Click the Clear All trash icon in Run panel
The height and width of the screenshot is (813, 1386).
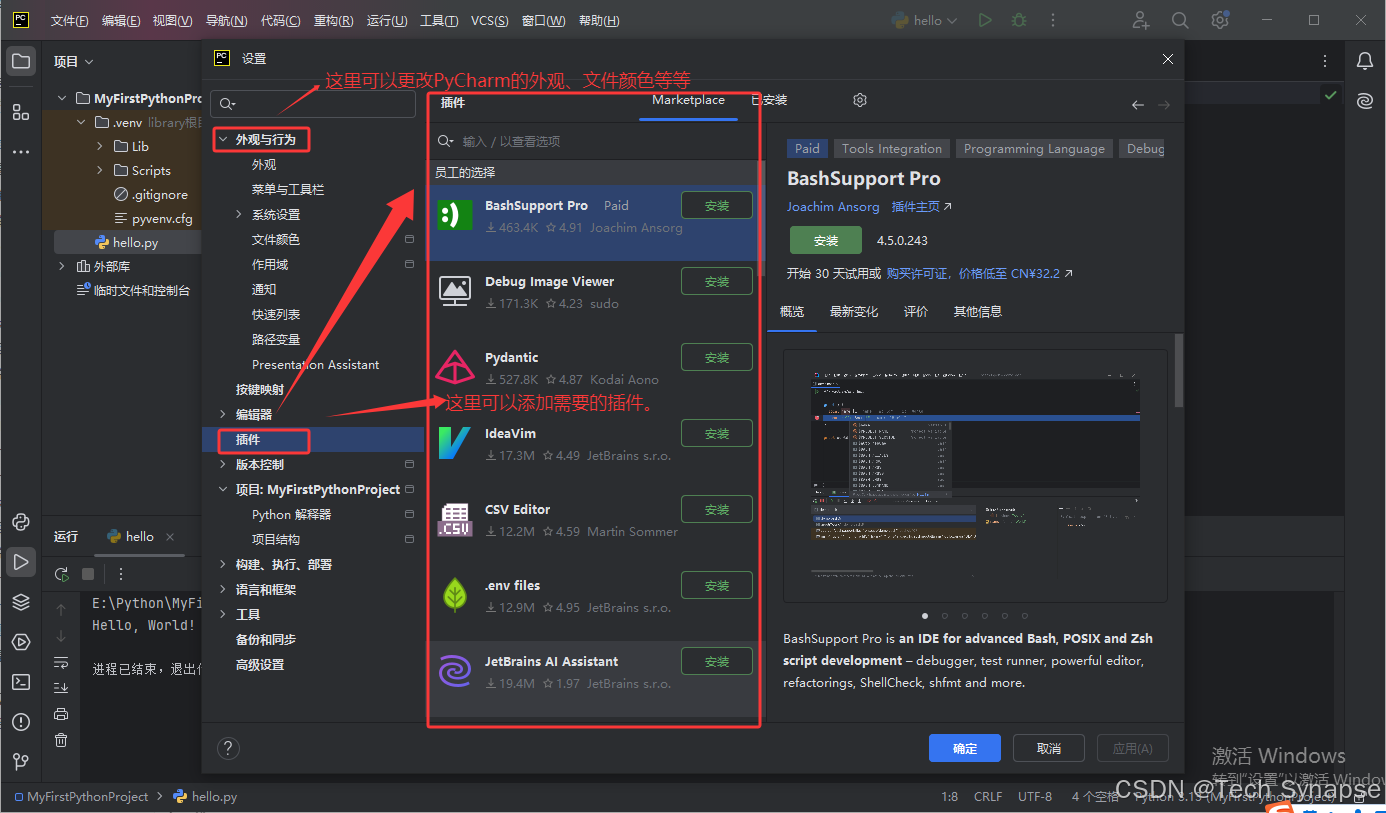click(x=61, y=740)
